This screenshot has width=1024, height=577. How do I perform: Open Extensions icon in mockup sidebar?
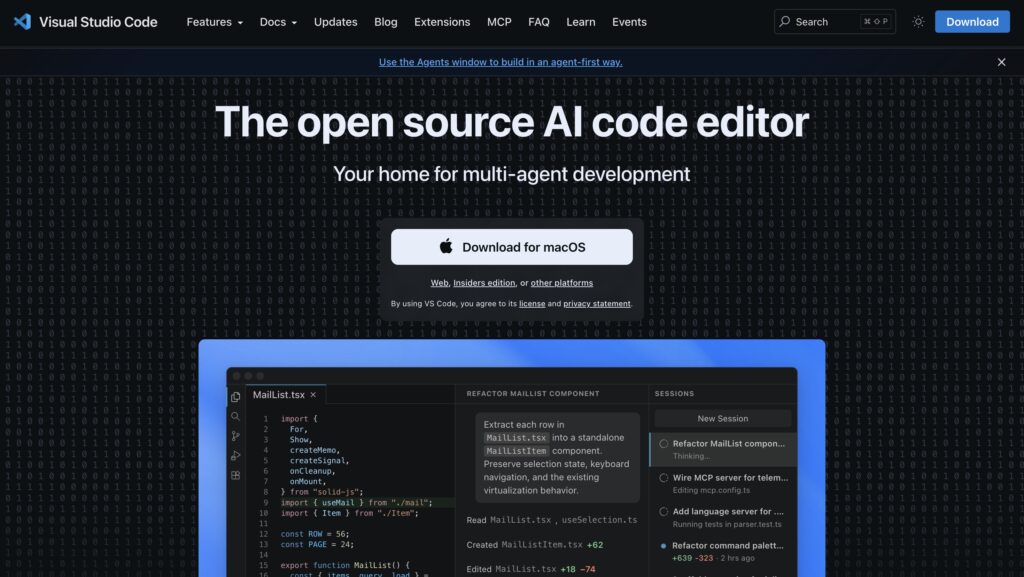coord(235,475)
